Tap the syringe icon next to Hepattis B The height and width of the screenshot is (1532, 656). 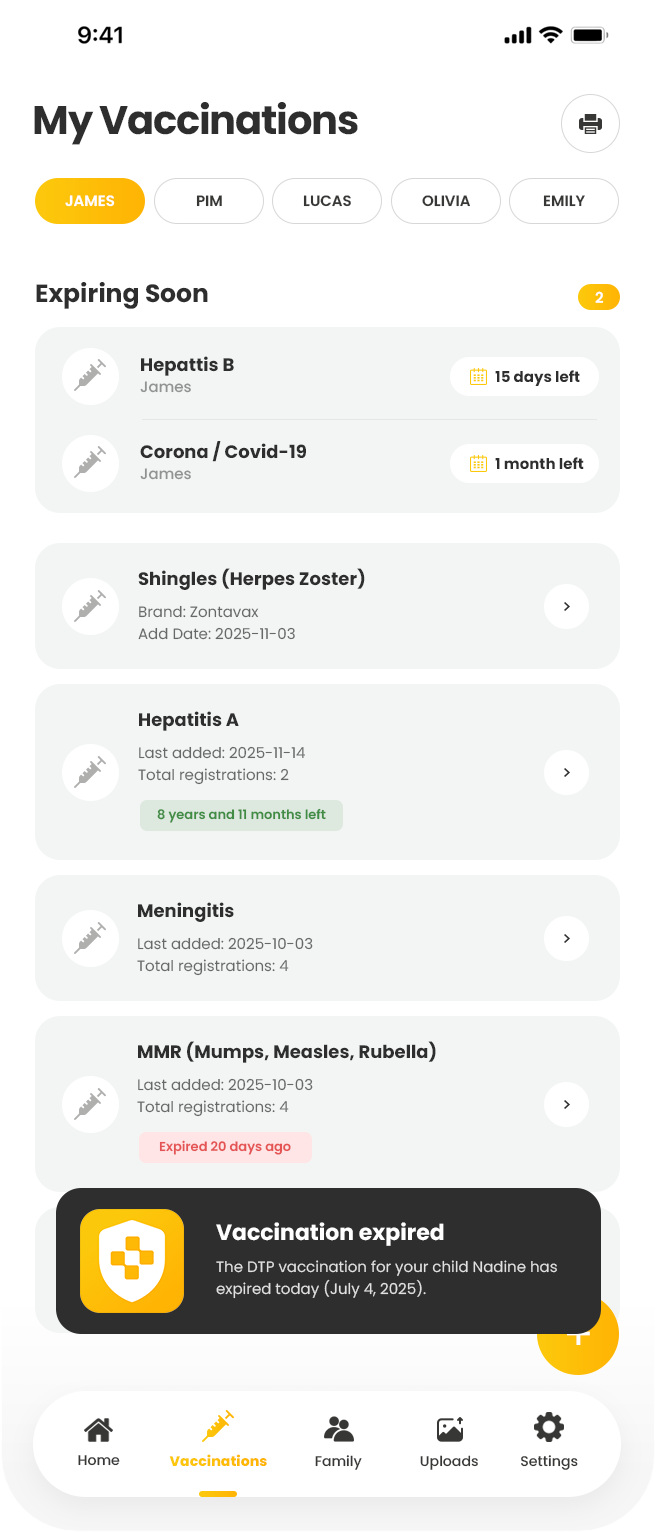coord(90,375)
